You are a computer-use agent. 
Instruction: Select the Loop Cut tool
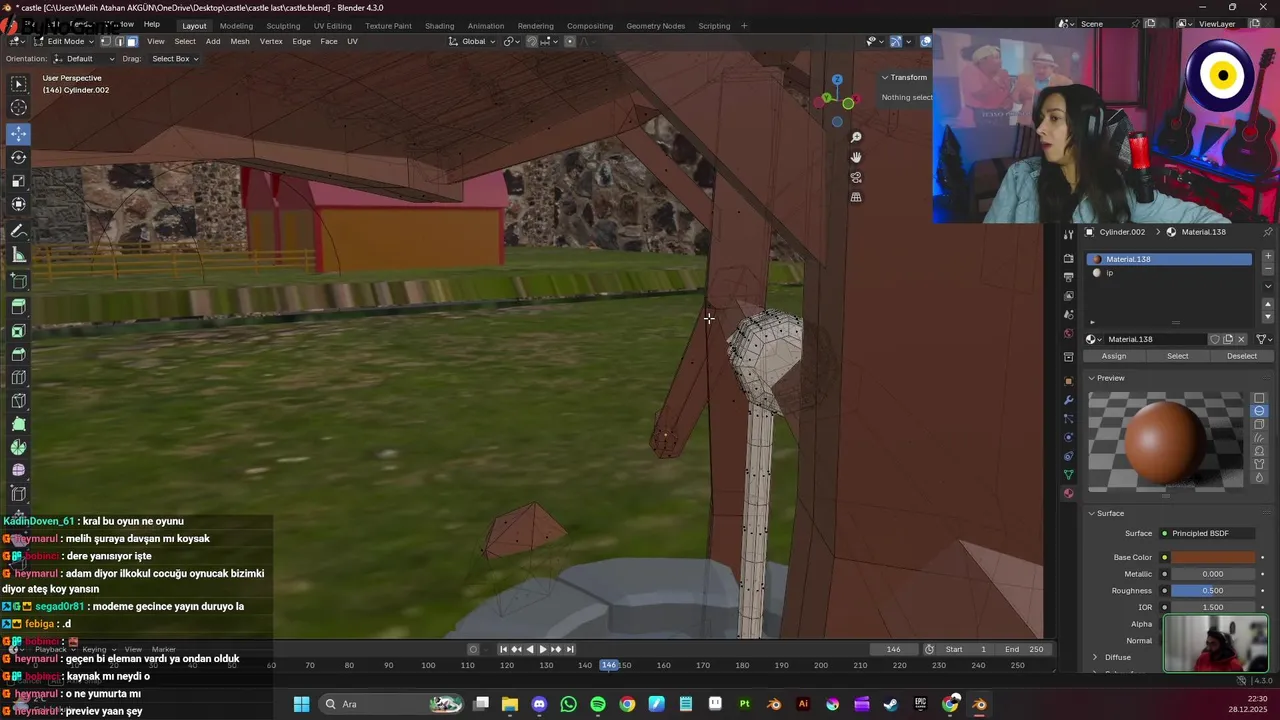19,378
